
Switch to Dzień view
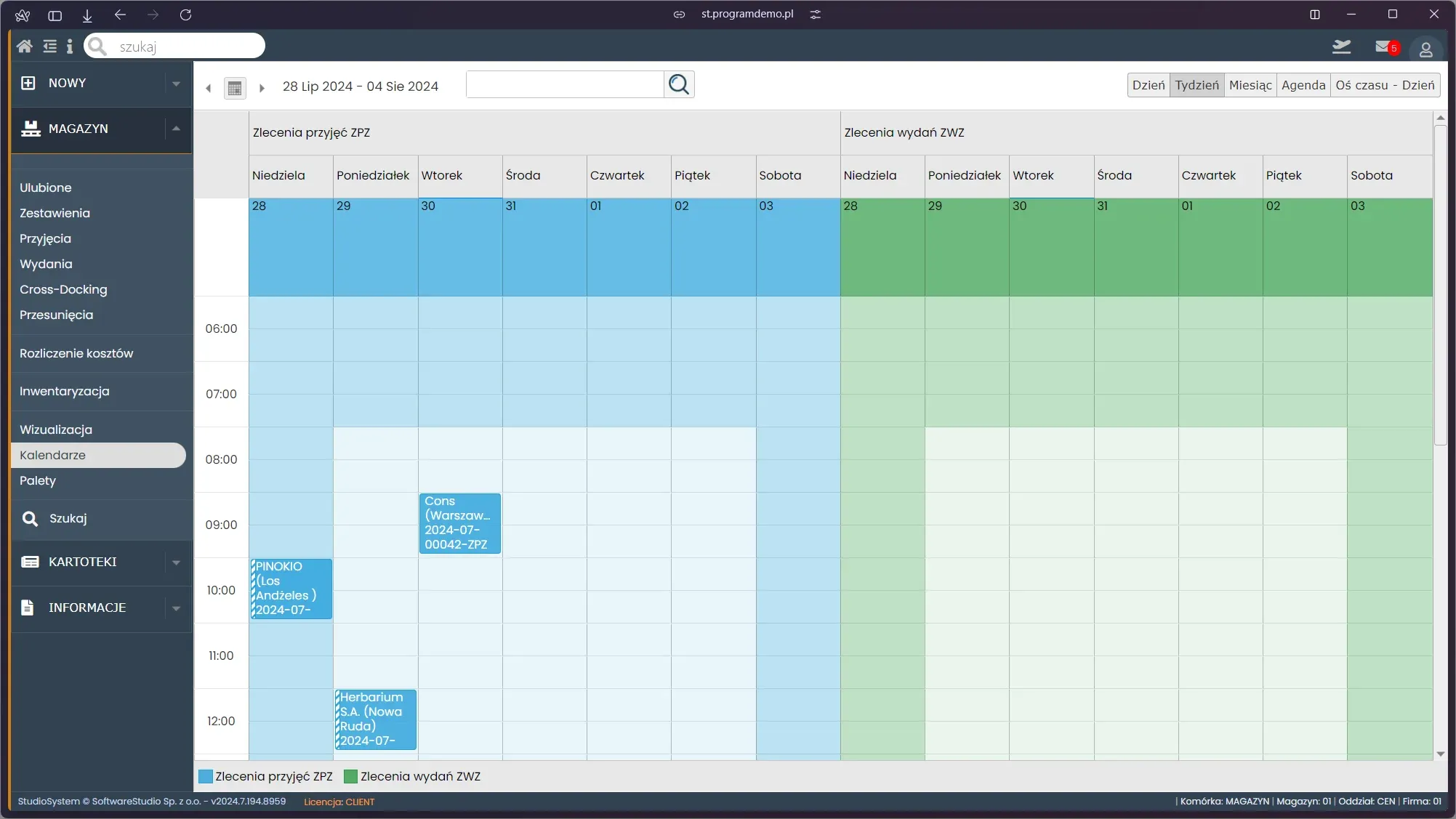[x=1149, y=85]
